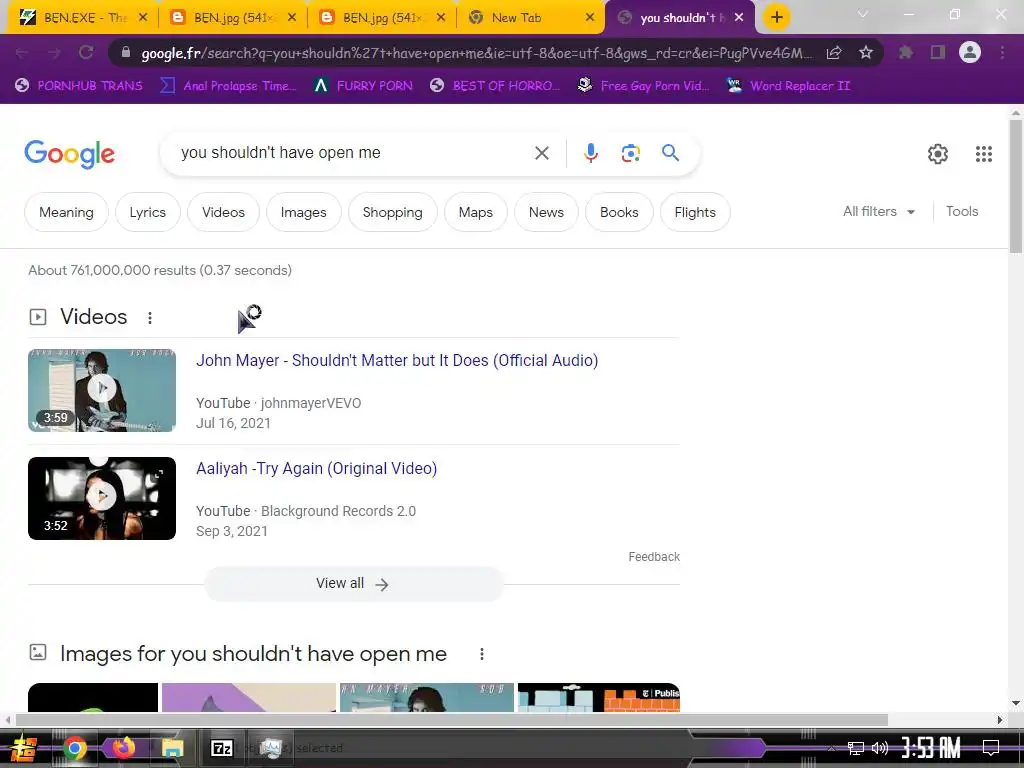Go back with browser back arrow
Image resolution: width=1024 pixels, height=768 pixels.
click(x=22, y=53)
